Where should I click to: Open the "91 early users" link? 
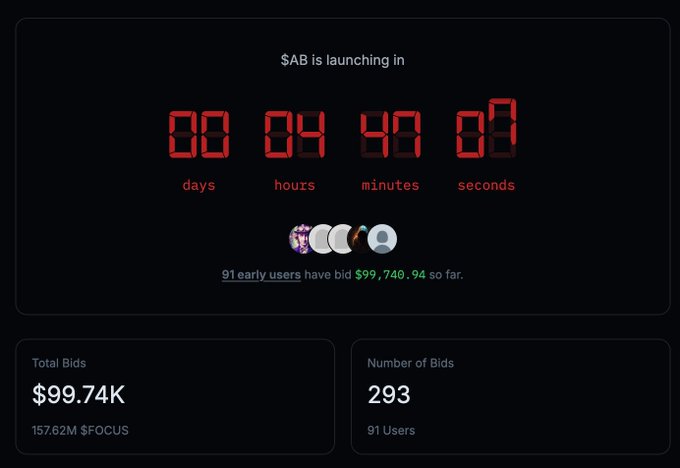point(261,274)
